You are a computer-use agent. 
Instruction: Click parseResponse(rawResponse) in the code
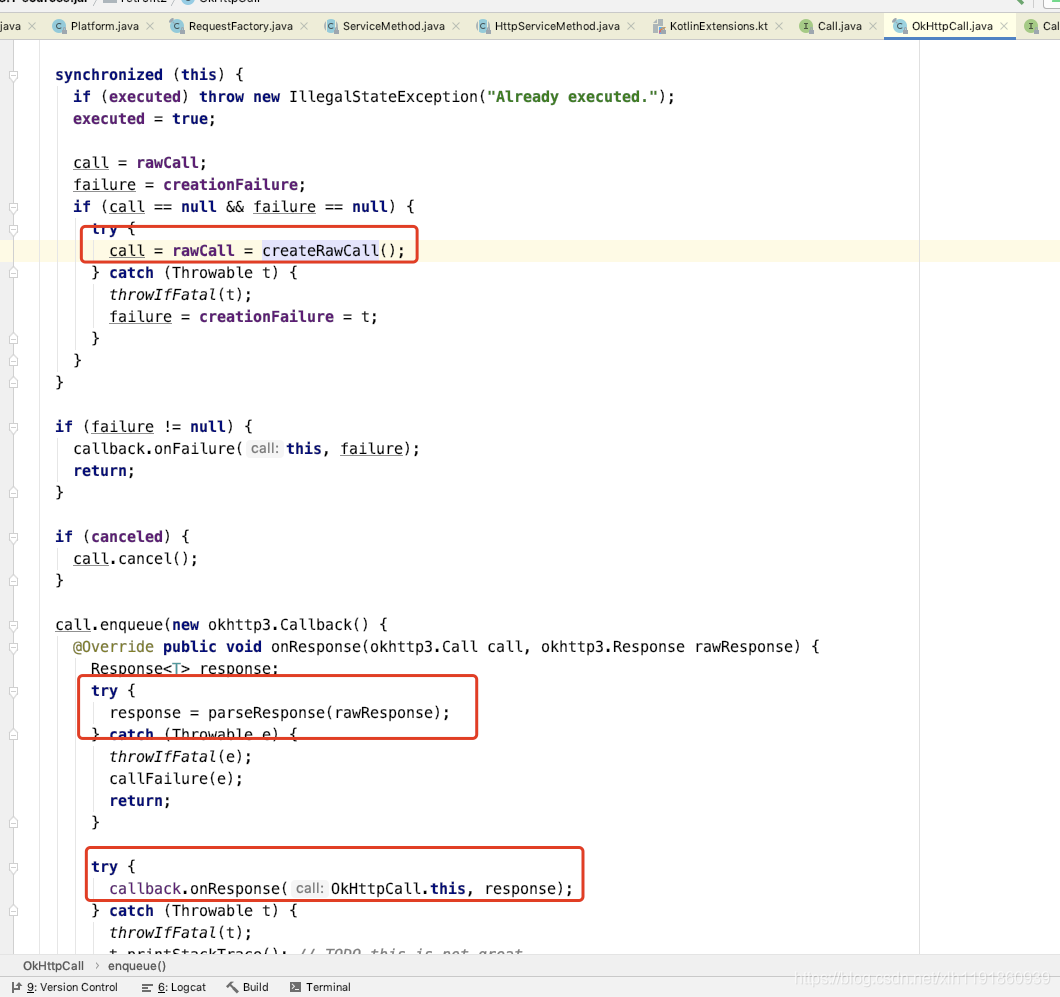[324, 712]
